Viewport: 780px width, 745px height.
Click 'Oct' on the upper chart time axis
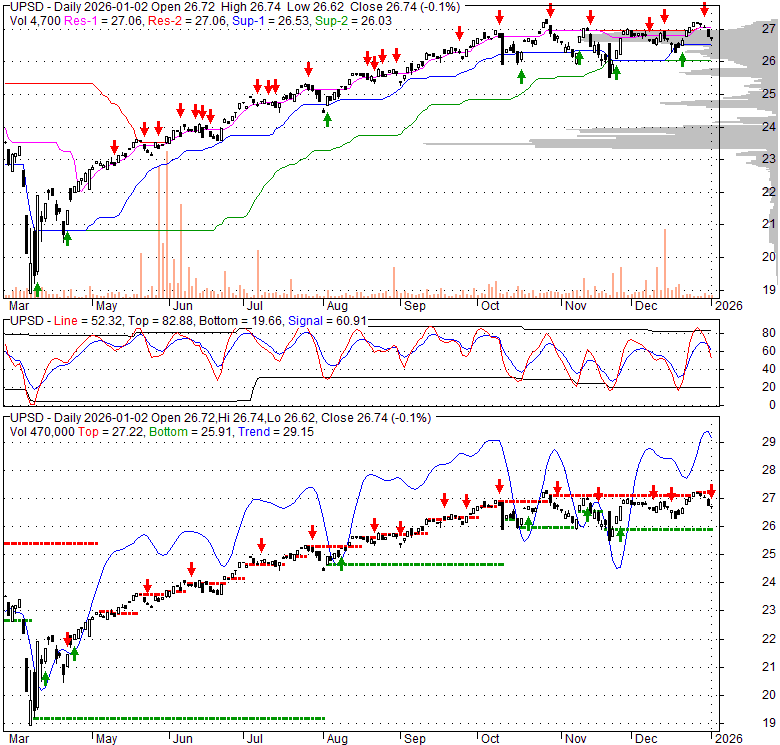(x=490, y=305)
